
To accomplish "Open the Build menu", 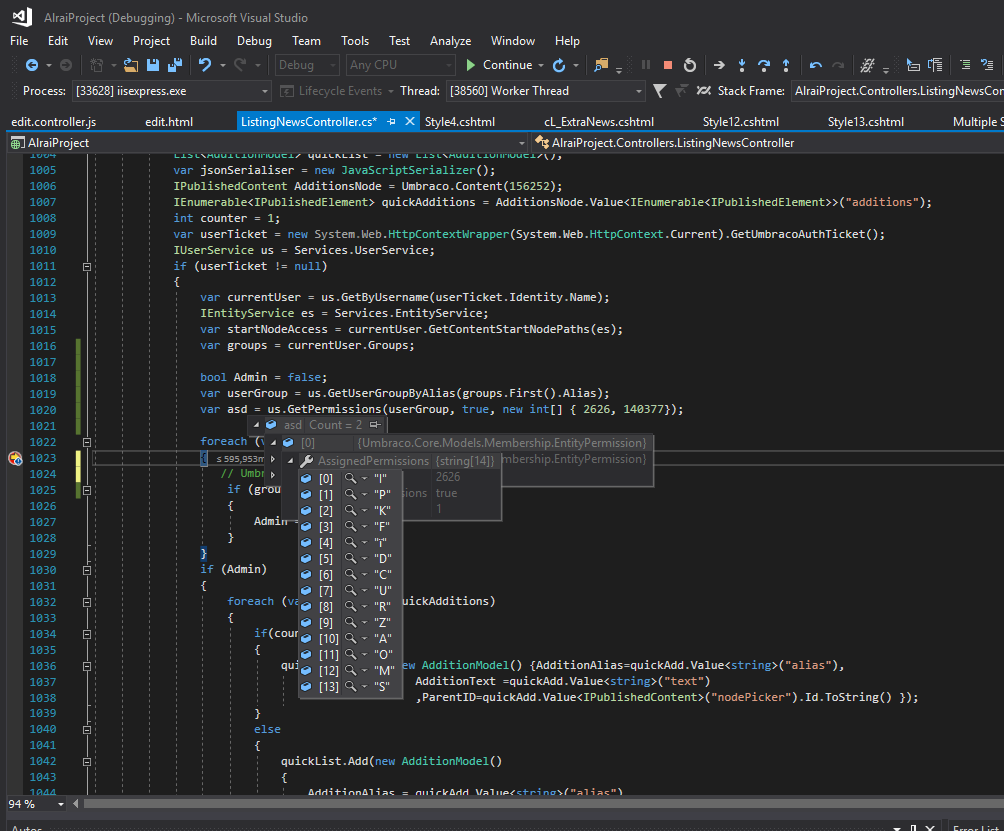I will pyautogui.click(x=203, y=41).
